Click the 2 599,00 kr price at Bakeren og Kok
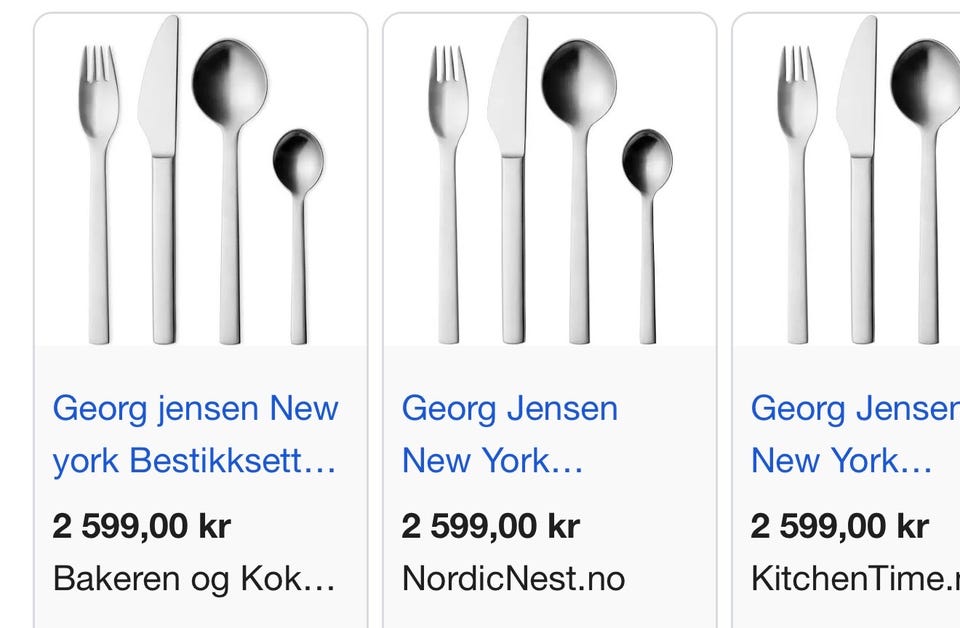Screen dimensions: 960x628 [x=142, y=526]
